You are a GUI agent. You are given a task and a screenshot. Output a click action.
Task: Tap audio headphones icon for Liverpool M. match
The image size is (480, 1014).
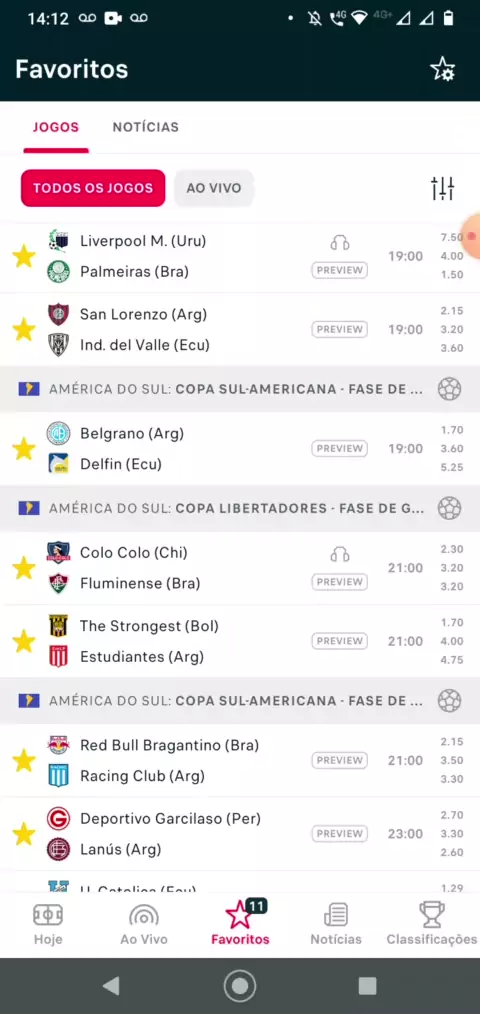pyautogui.click(x=340, y=243)
